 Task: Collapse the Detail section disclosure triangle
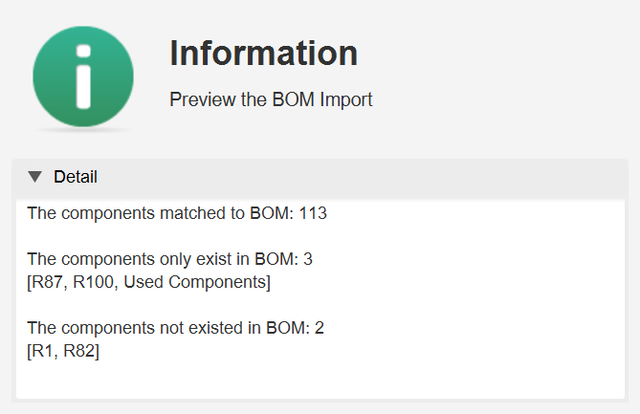pos(35,177)
